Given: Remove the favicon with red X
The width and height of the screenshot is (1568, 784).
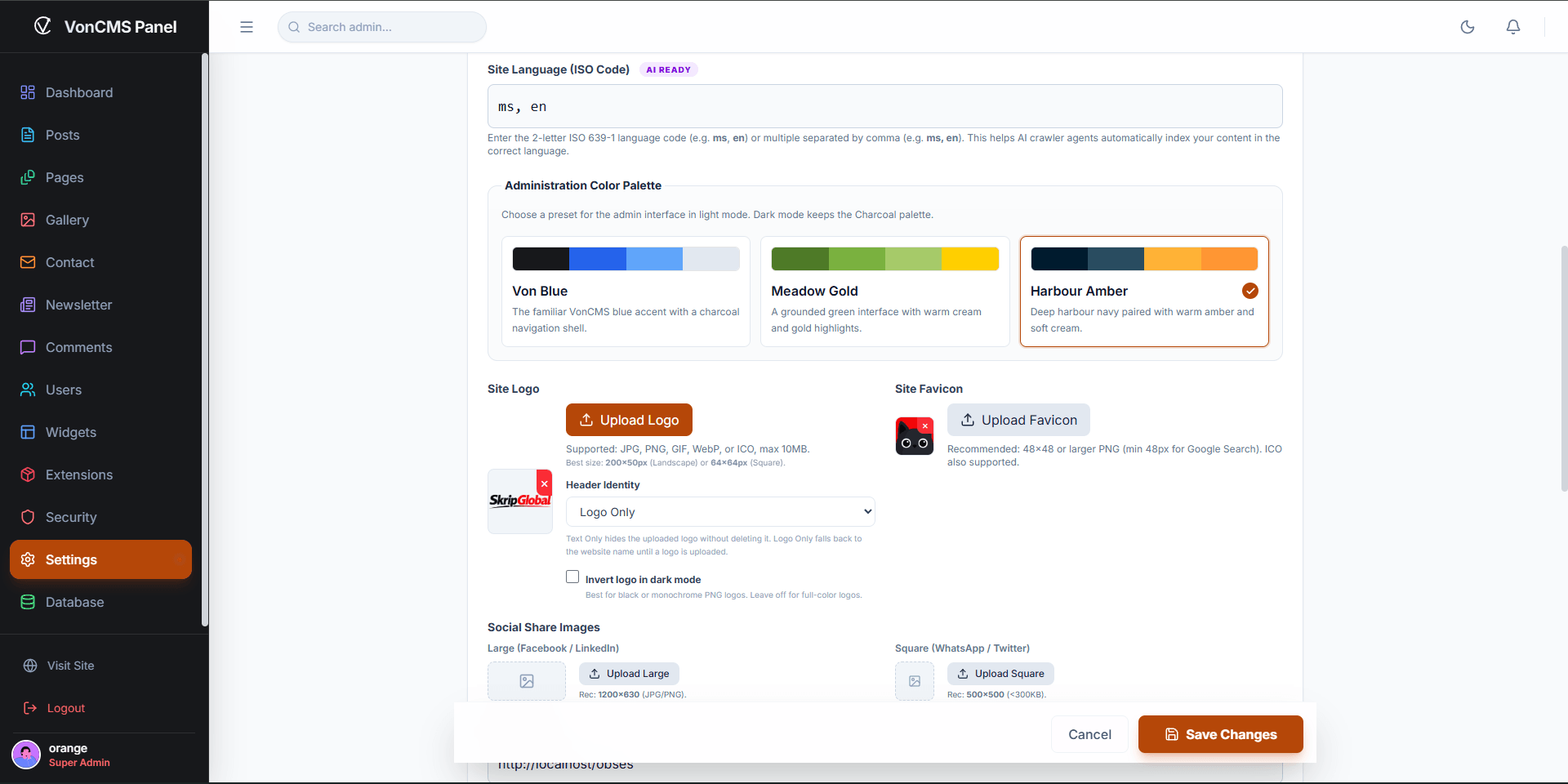Looking at the screenshot, I should [x=924, y=425].
